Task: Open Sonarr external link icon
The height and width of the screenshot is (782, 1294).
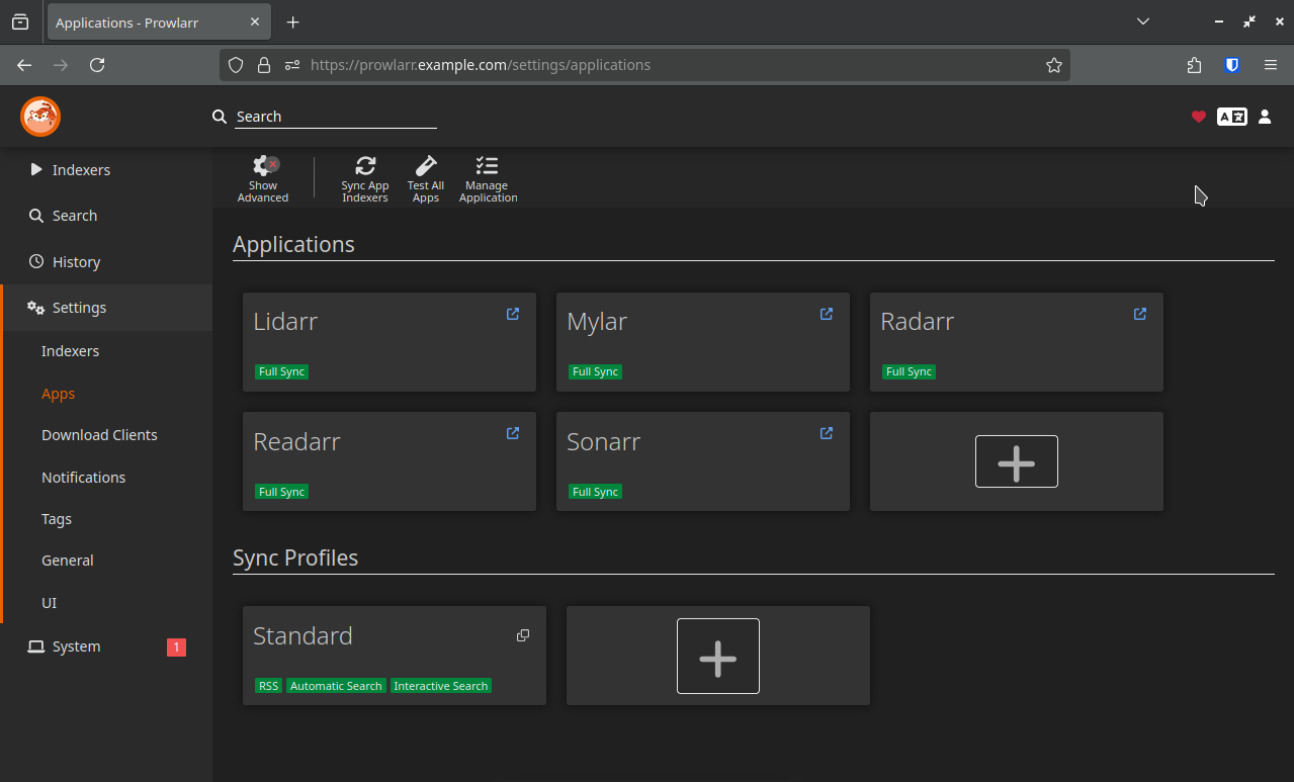Action: click(x=827, y=434)
